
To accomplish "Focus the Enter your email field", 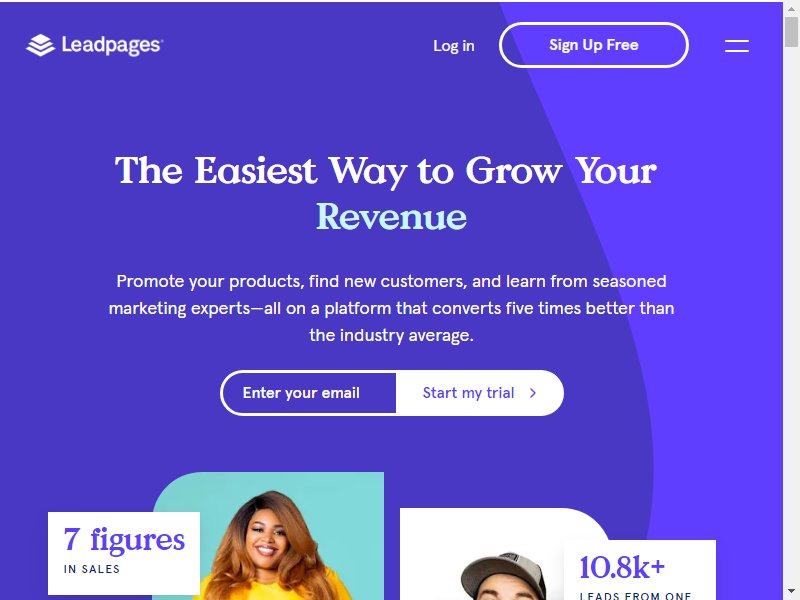I will click(309, 393).
